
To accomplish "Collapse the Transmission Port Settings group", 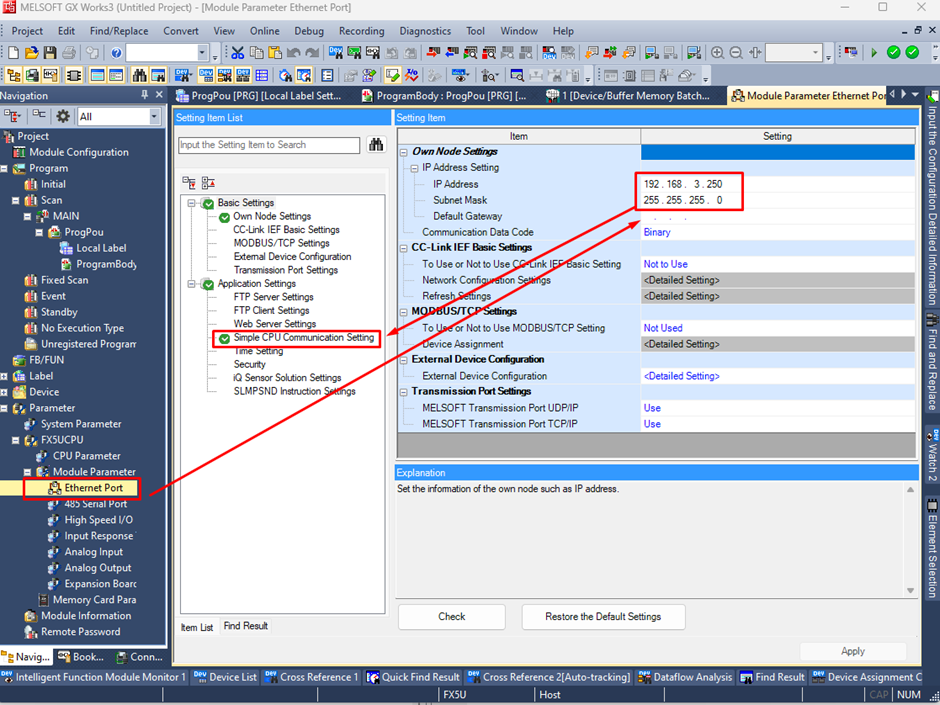I will click(x=404, y=392).
